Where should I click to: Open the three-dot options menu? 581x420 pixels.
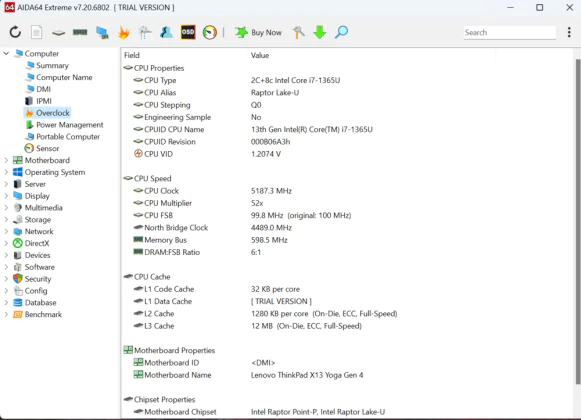coord(569,32)
